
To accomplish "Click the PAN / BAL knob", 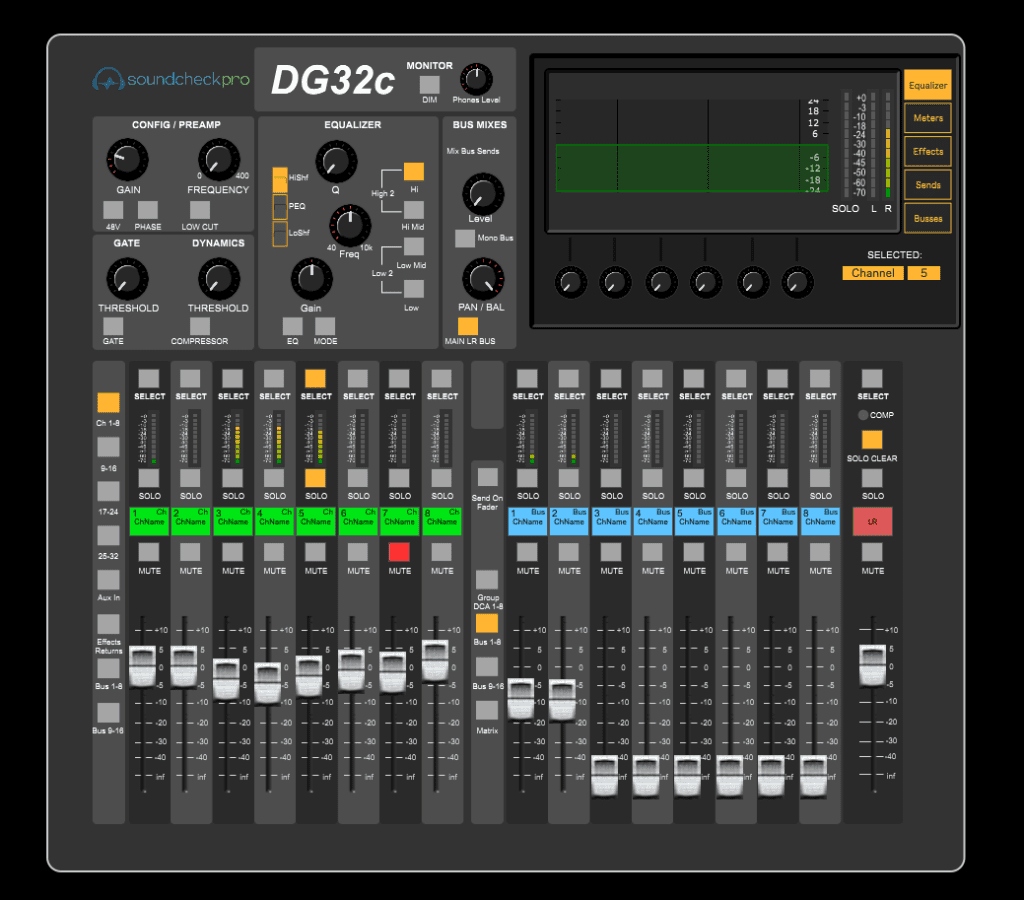I will (x=483, y=279).
